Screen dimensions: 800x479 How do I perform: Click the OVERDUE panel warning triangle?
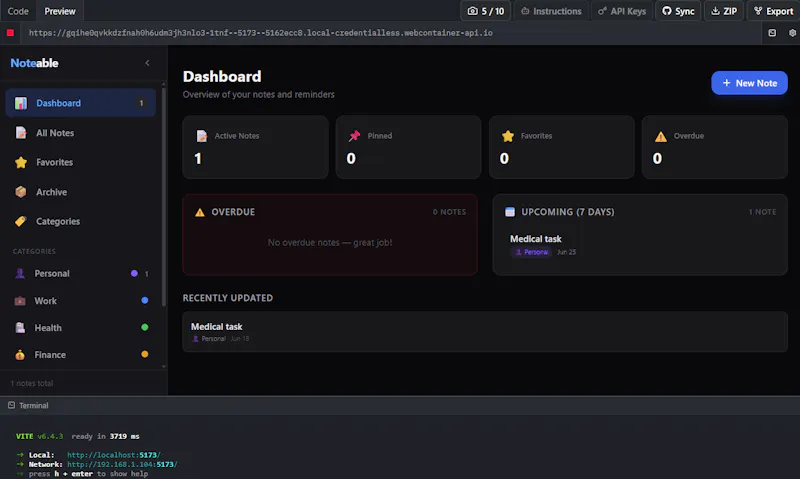[x=199, y=212]
